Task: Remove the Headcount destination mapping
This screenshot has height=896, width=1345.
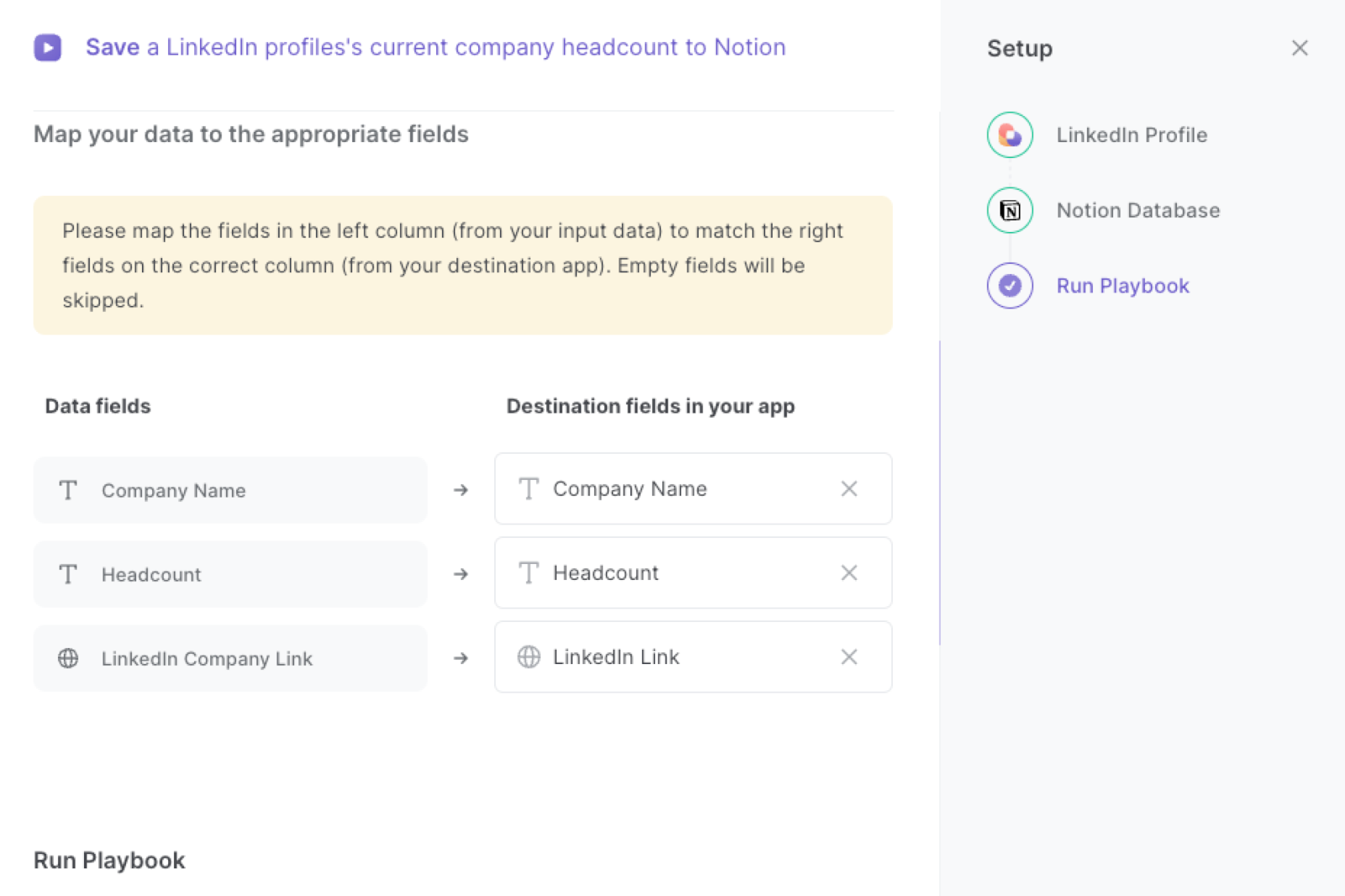Action: 849,572
